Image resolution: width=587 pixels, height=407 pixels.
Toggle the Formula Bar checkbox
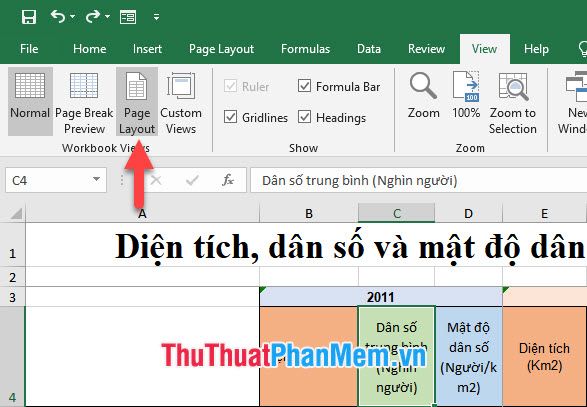304,86
